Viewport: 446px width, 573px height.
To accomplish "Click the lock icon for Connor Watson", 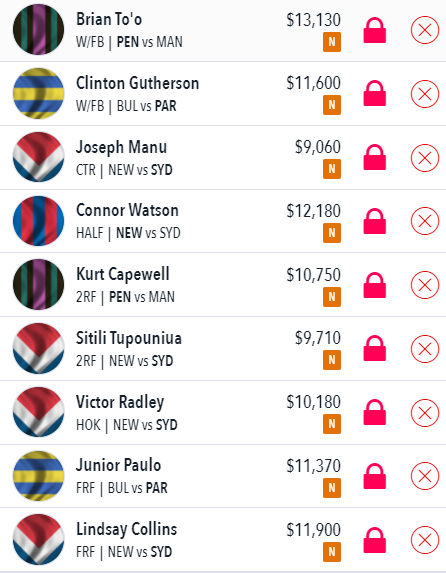I will [375, 221].
